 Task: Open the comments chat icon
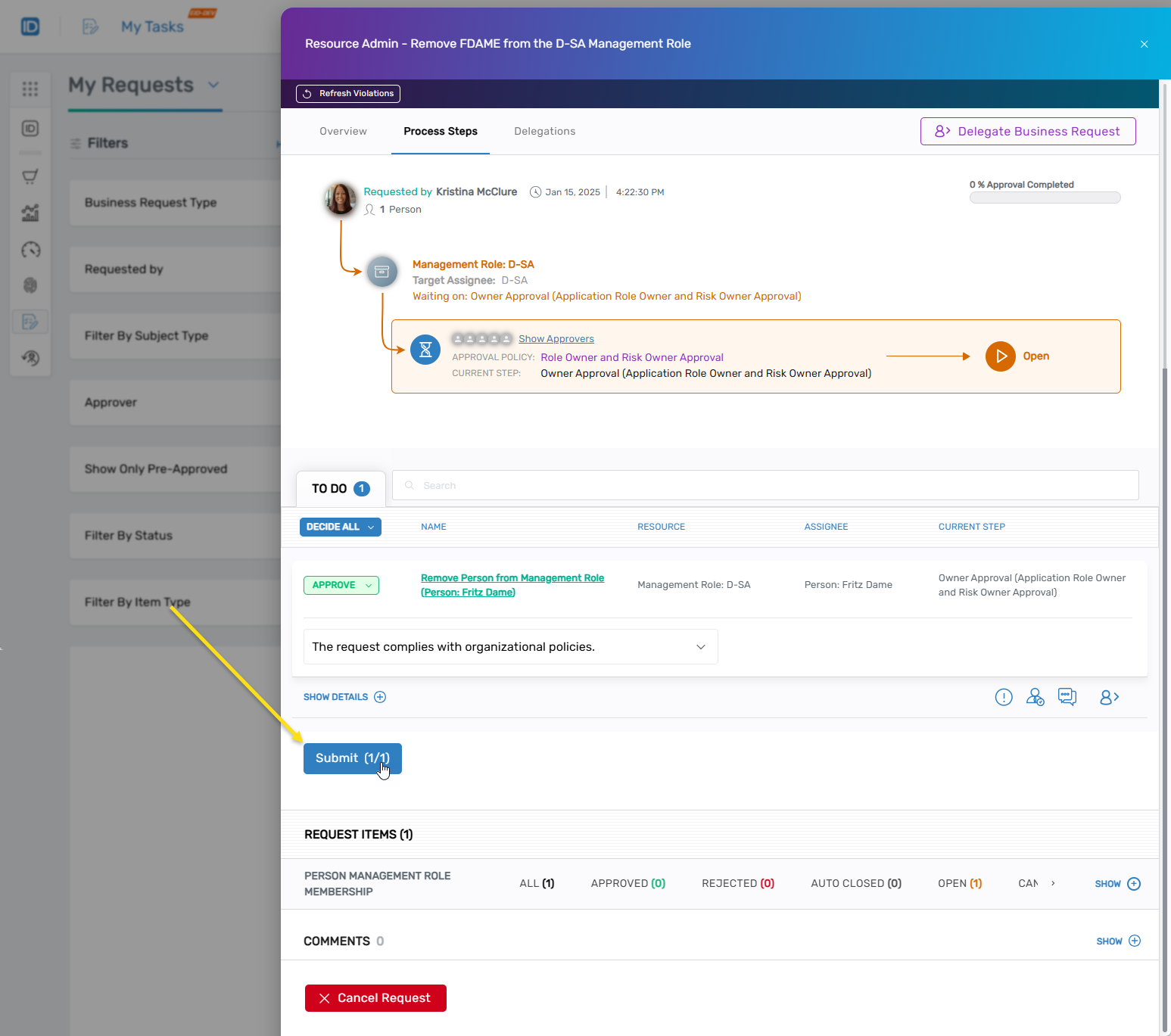coord(1067,697)
